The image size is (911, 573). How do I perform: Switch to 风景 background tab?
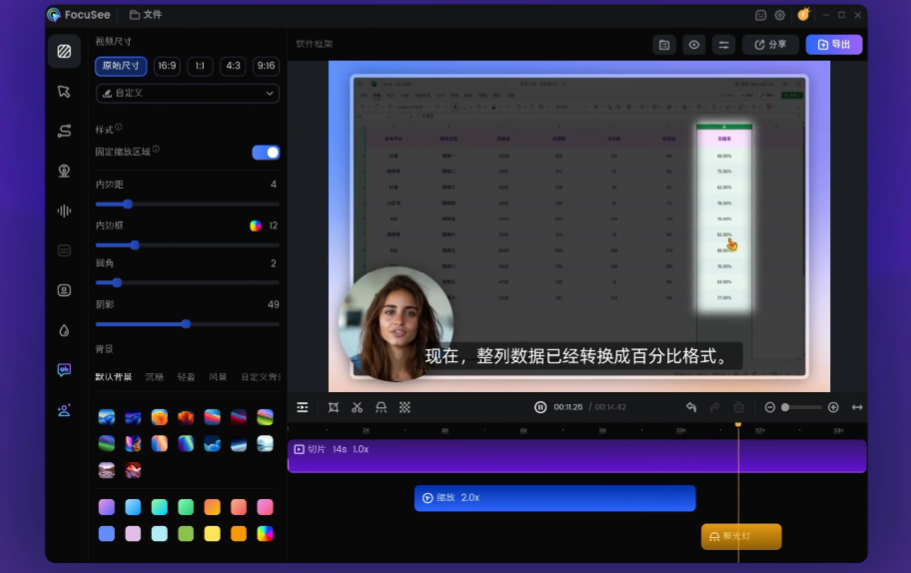pyautogui.click(x=217, y=377)
